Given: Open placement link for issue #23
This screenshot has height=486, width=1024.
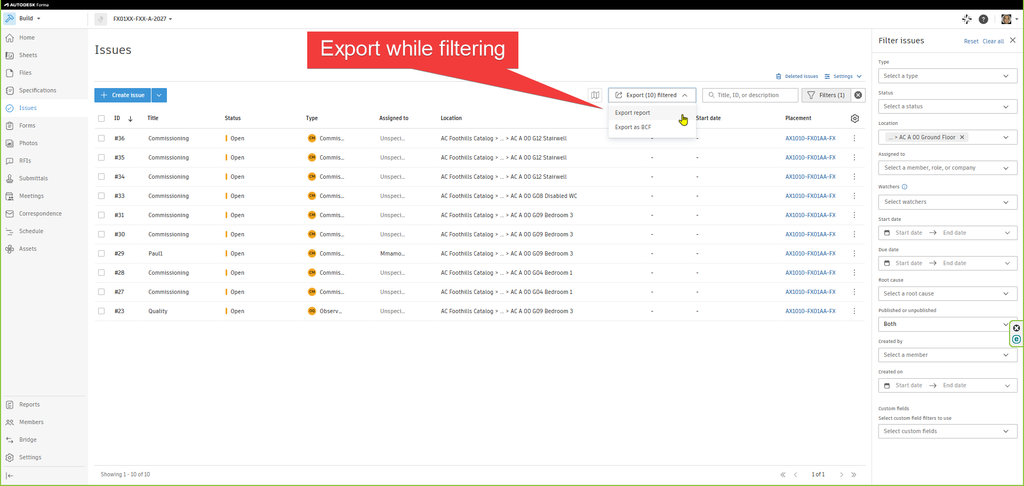Looking at the screenshot, I should (x=810, y=311).
